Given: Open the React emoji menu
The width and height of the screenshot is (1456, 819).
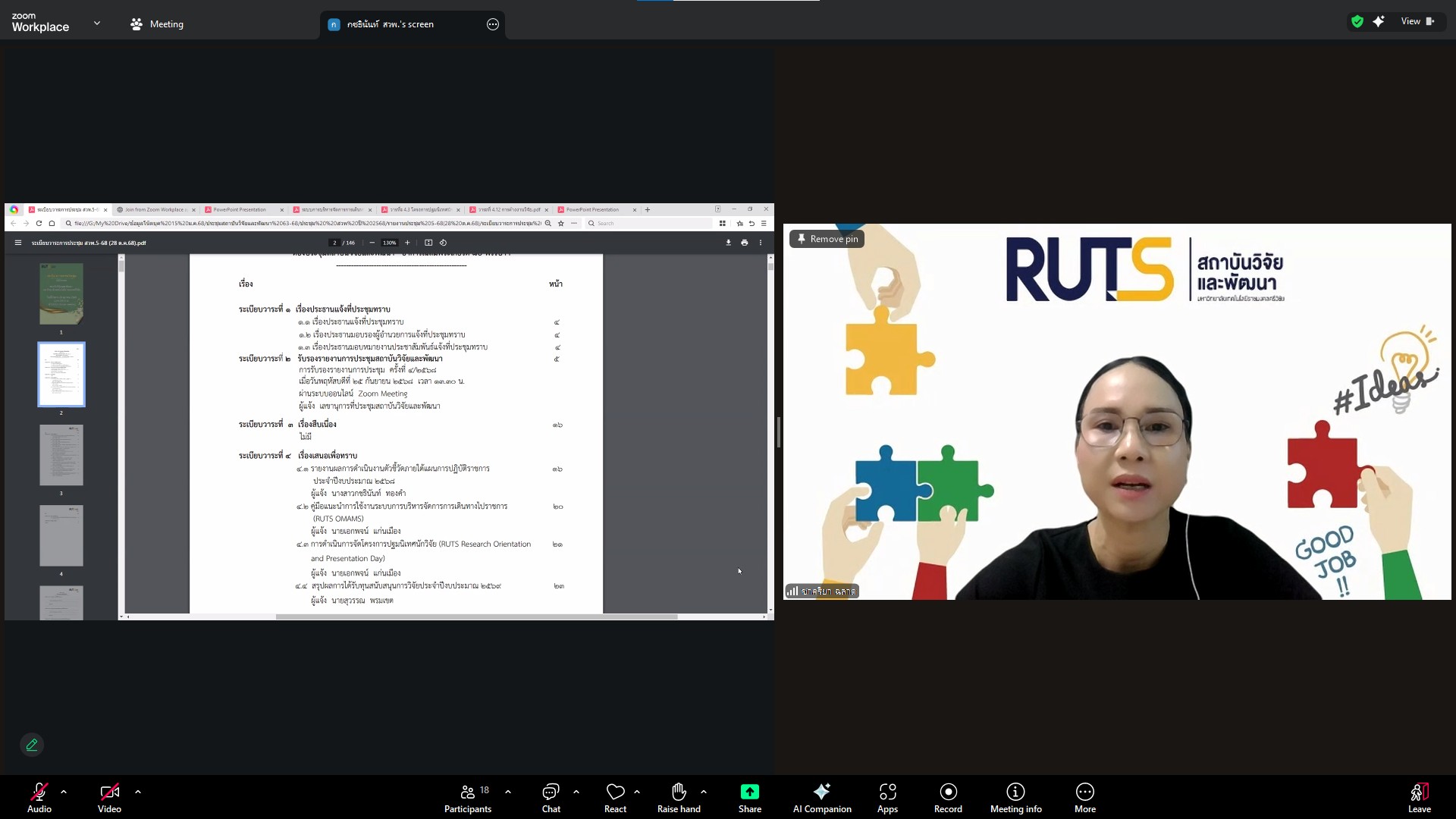Looking at the screenshot, I should tap(615, 798).
